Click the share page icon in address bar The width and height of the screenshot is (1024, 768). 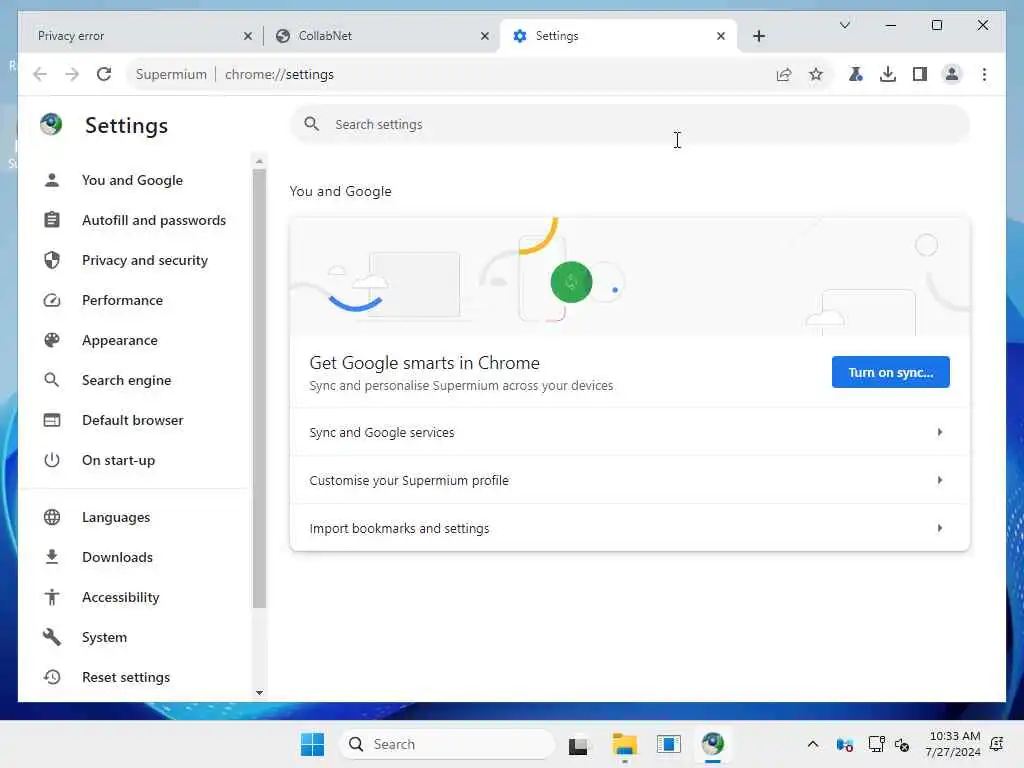pyautogui.click(x=784, y=74)
